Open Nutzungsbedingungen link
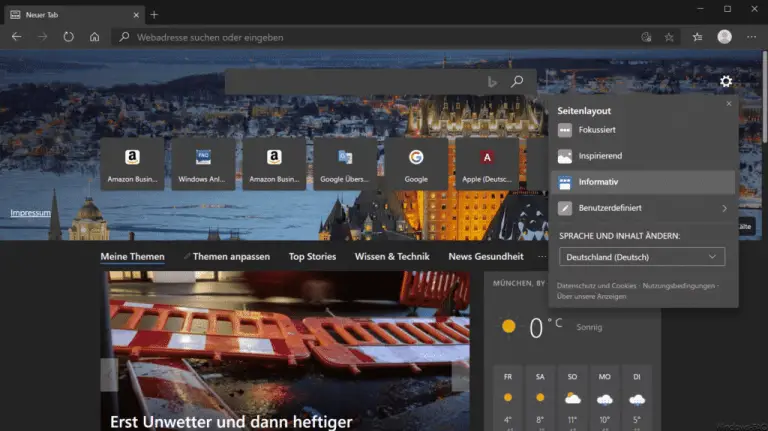The height and width of the screenshot is (431, 768). pos(678,286)
